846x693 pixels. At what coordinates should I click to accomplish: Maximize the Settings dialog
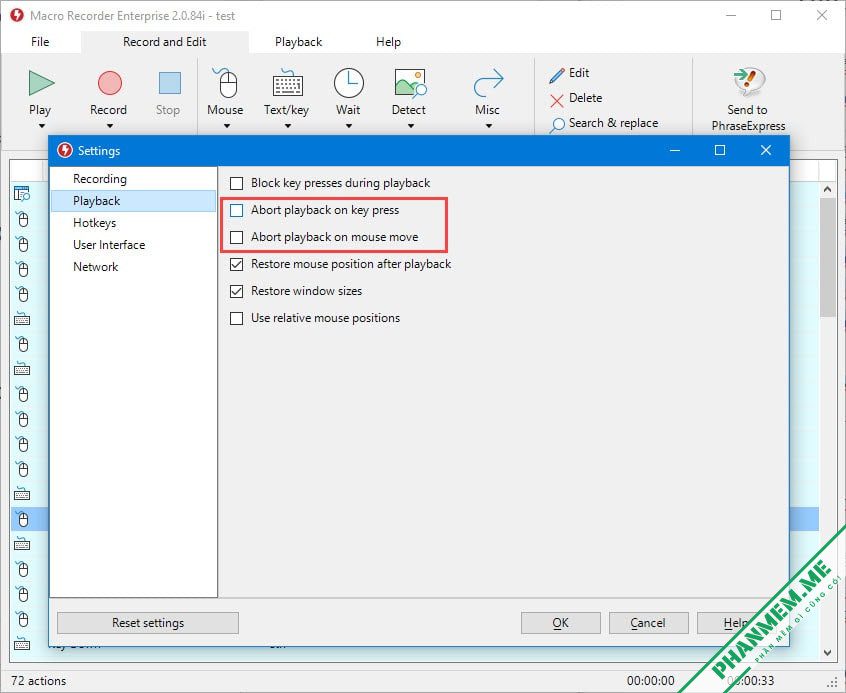click(x=720, y=150)
